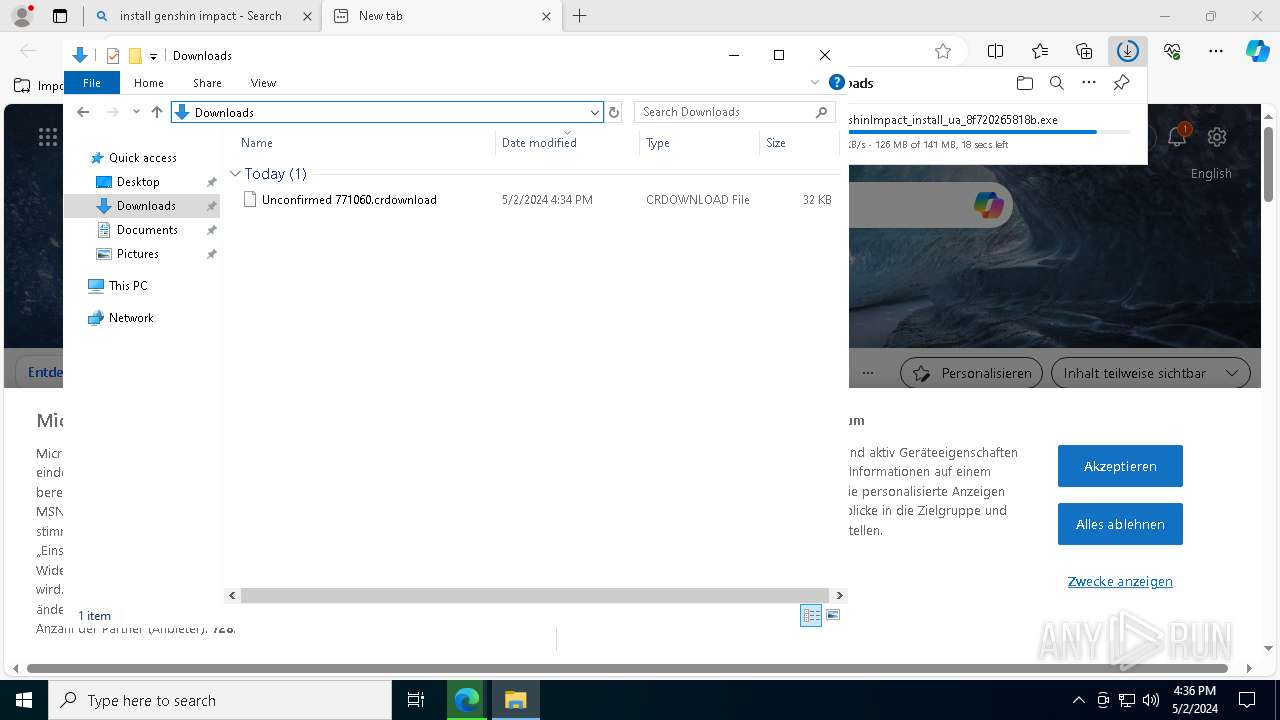Click the Edge favorites star icon

(x=943, y=52)
